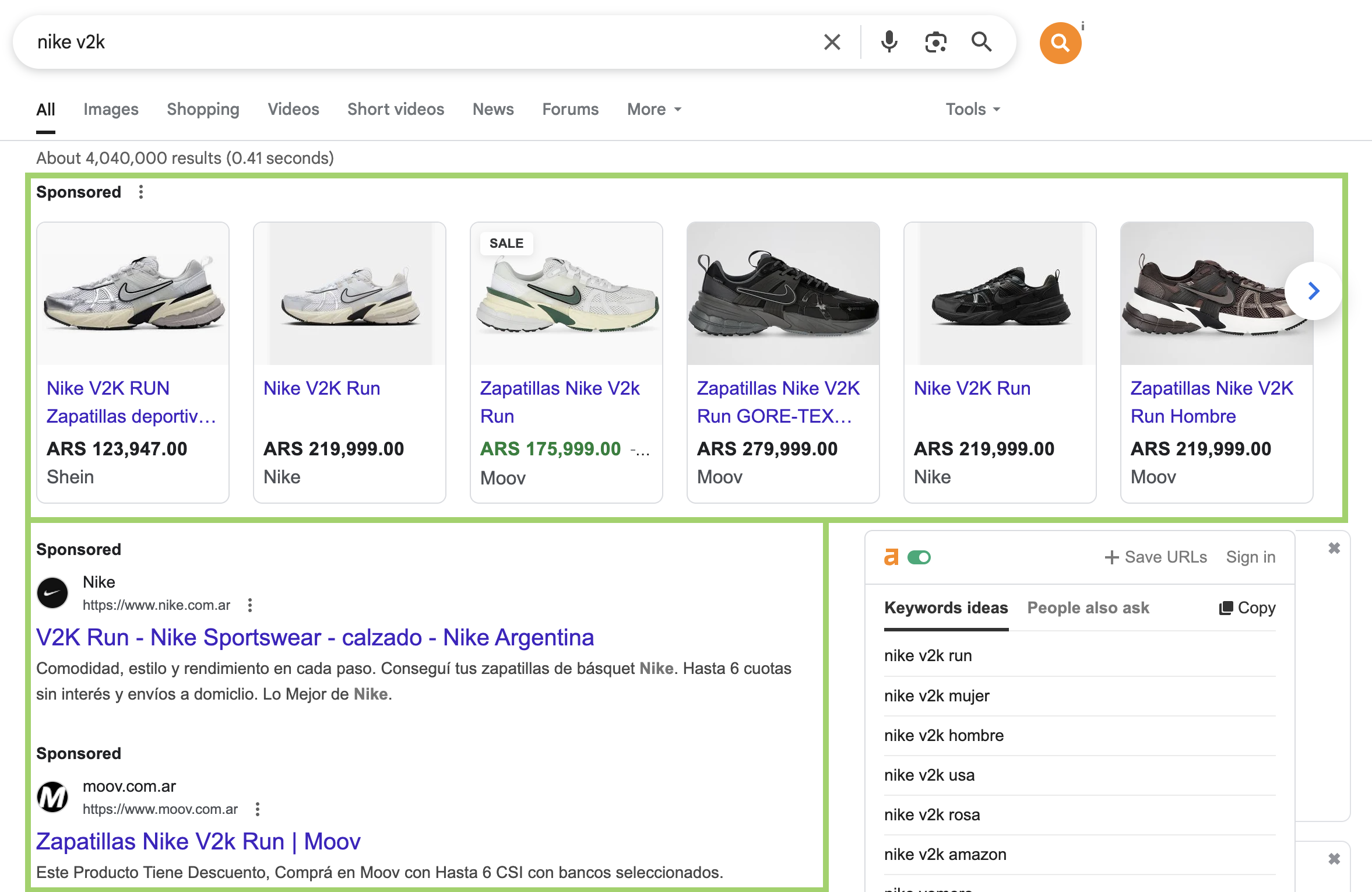Click the 'nike v2k mujer' keyword idea
The image size is (1372, 892).
click(1079, 696)
